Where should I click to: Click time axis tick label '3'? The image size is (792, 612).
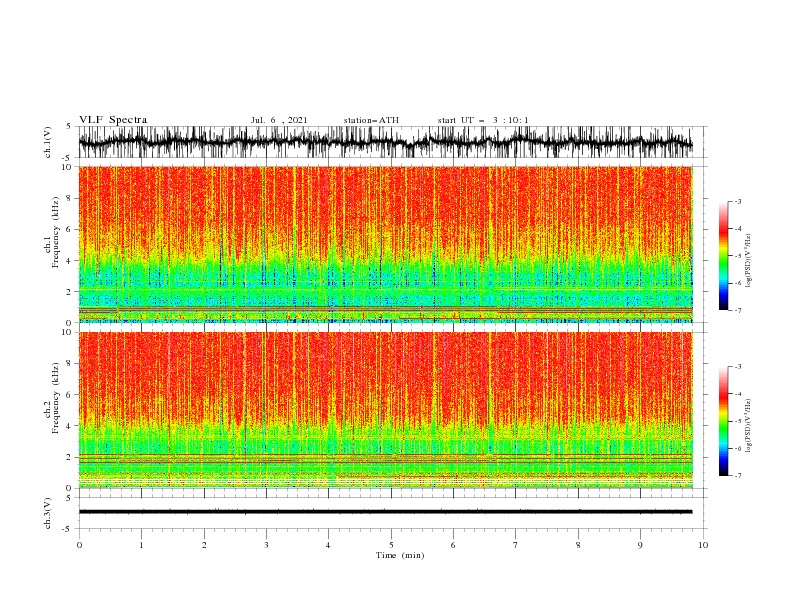266,545
